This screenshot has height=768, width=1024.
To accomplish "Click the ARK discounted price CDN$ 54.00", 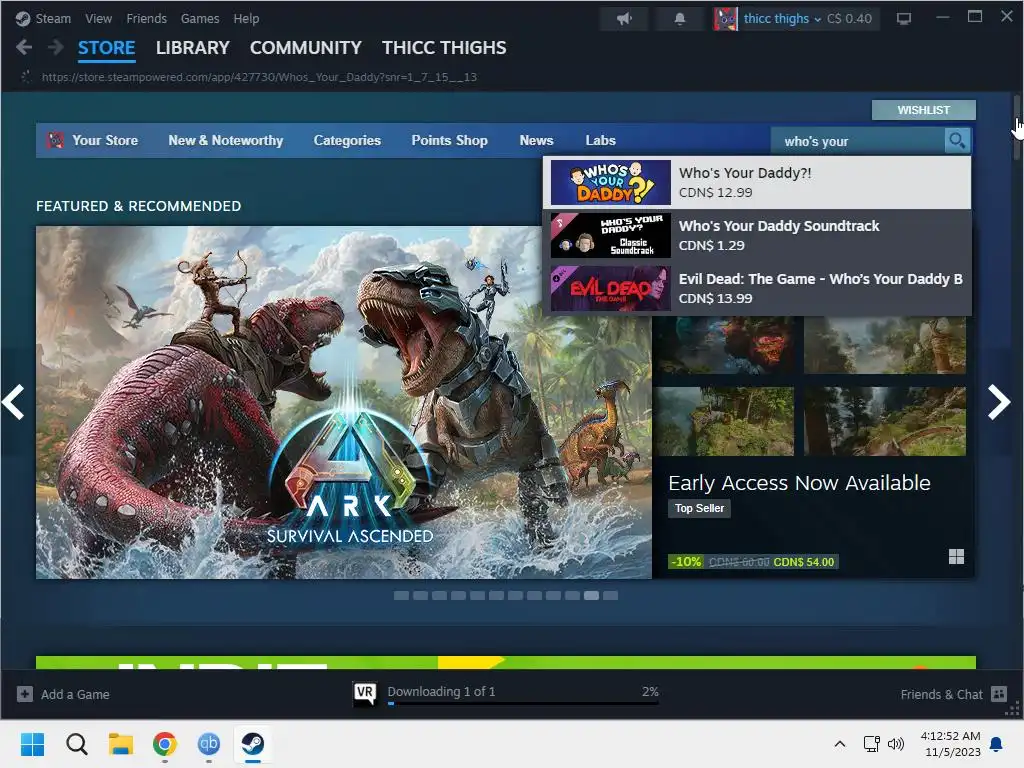I will point(803,562).
